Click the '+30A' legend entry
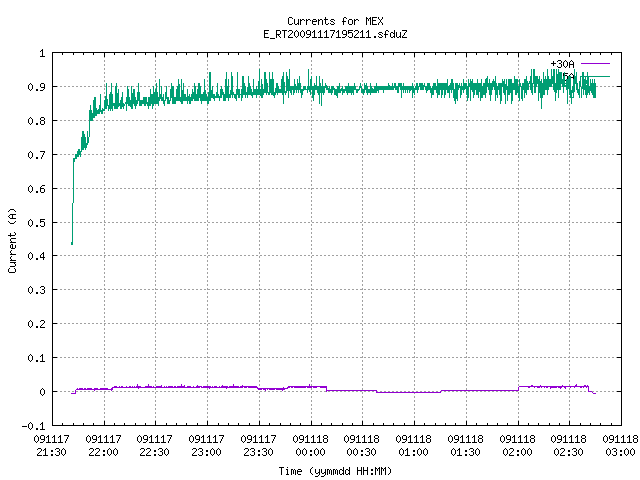Screen dimensions: 640x480 (x=562, y=64)
